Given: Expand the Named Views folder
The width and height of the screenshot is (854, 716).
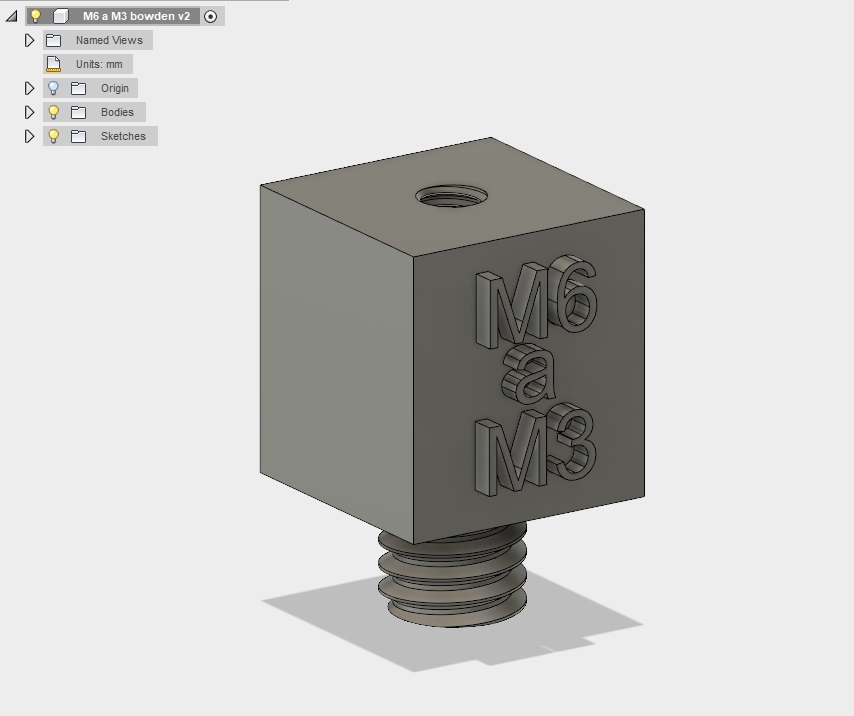Looking at the screenshot, I should (30, 40).
